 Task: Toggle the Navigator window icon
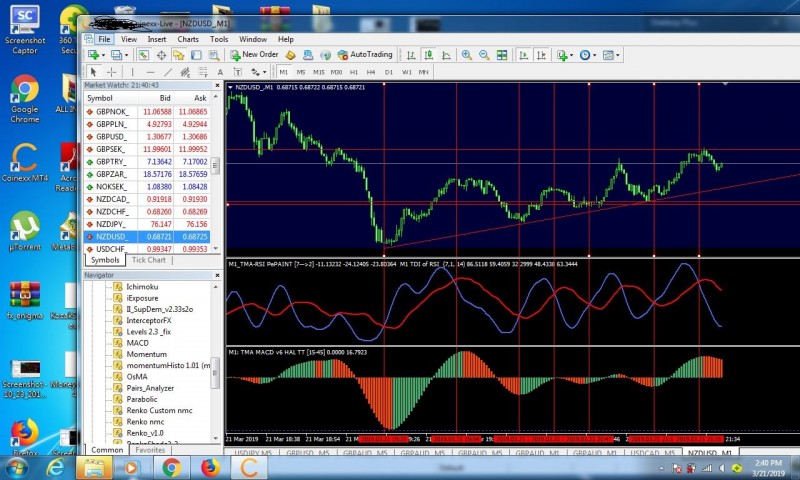[179, 55]
